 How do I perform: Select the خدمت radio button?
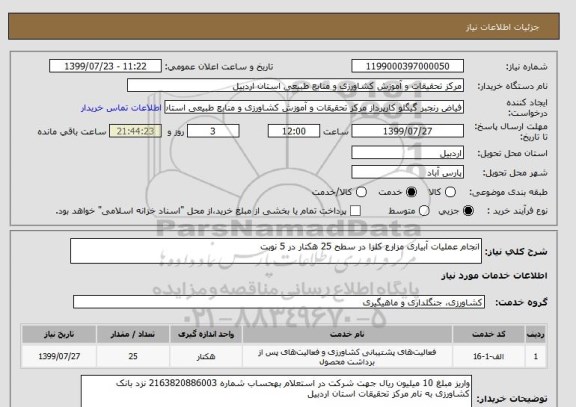411,192
